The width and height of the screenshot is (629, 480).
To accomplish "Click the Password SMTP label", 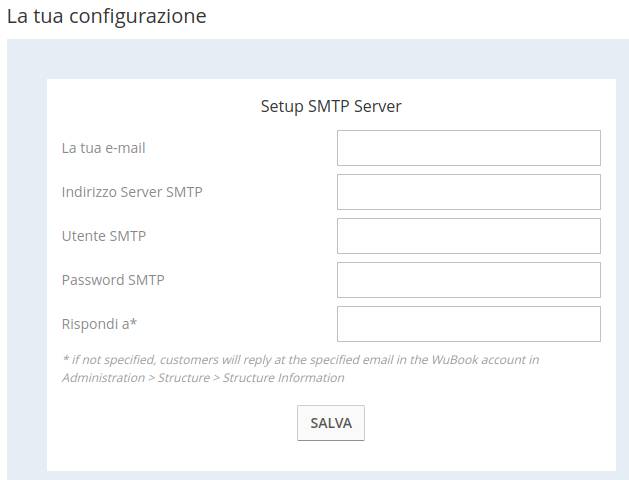I will click(113, 280).
